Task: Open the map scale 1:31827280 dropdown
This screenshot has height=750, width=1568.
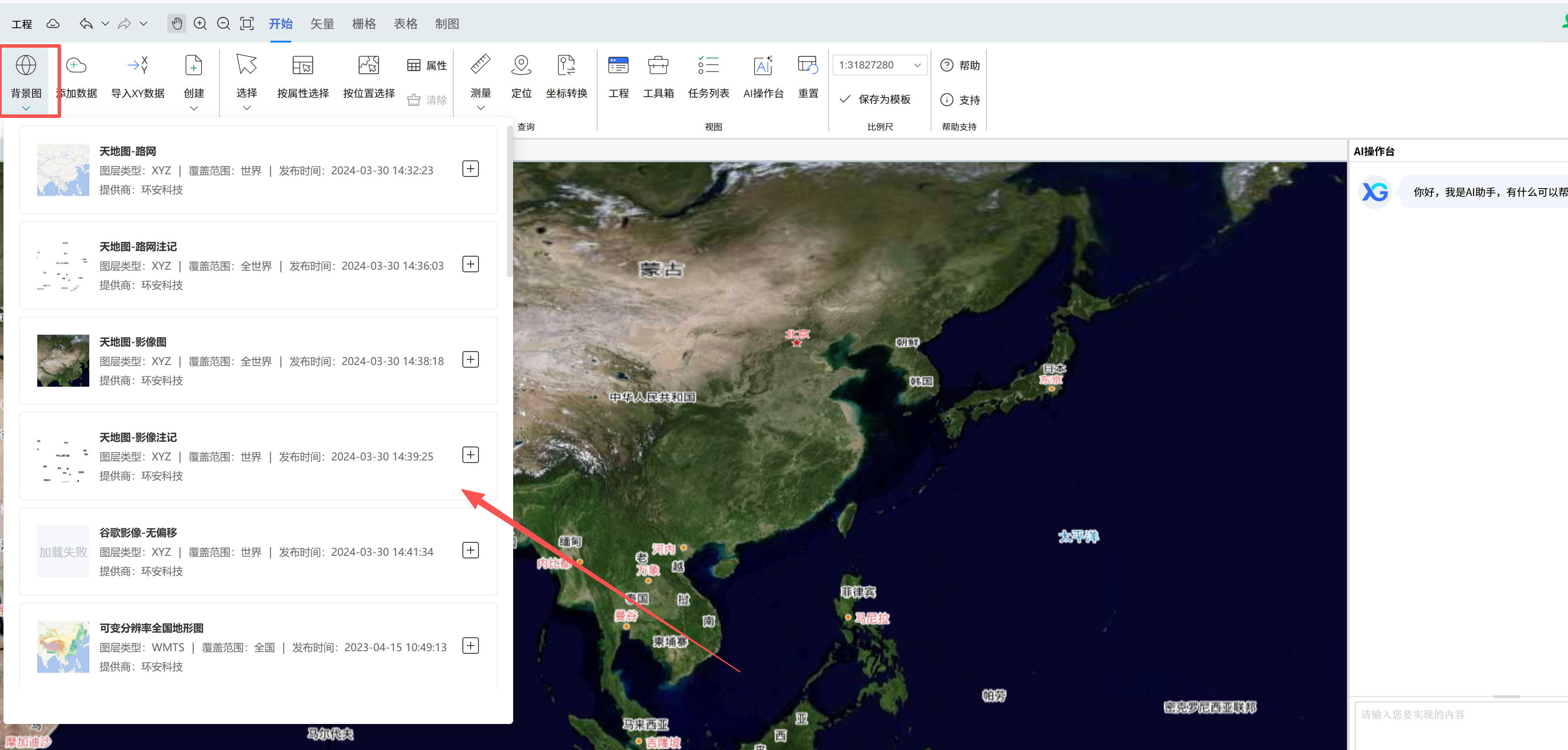Action: pyautogui.click(x=880, y=65)
